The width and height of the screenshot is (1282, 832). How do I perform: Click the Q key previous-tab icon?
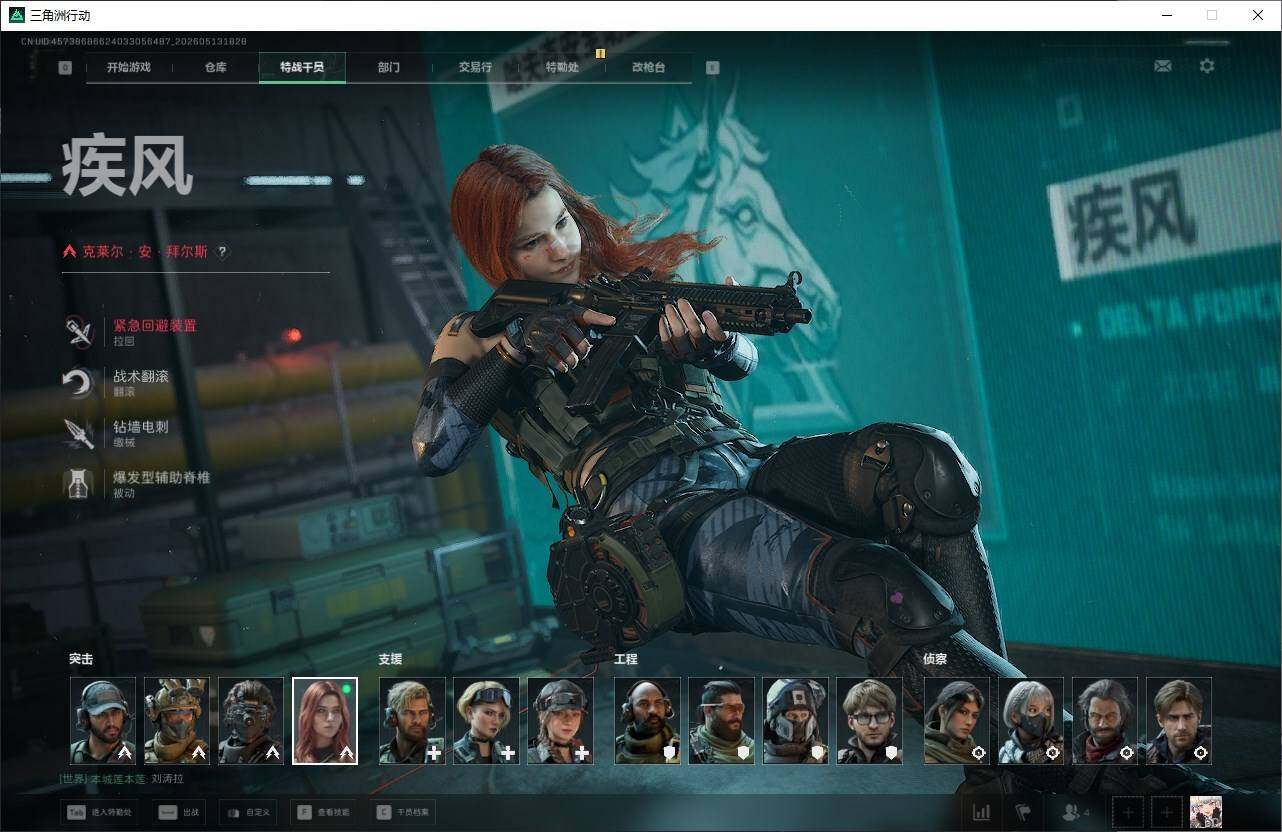pyautogui.click(x=65, y=67)
